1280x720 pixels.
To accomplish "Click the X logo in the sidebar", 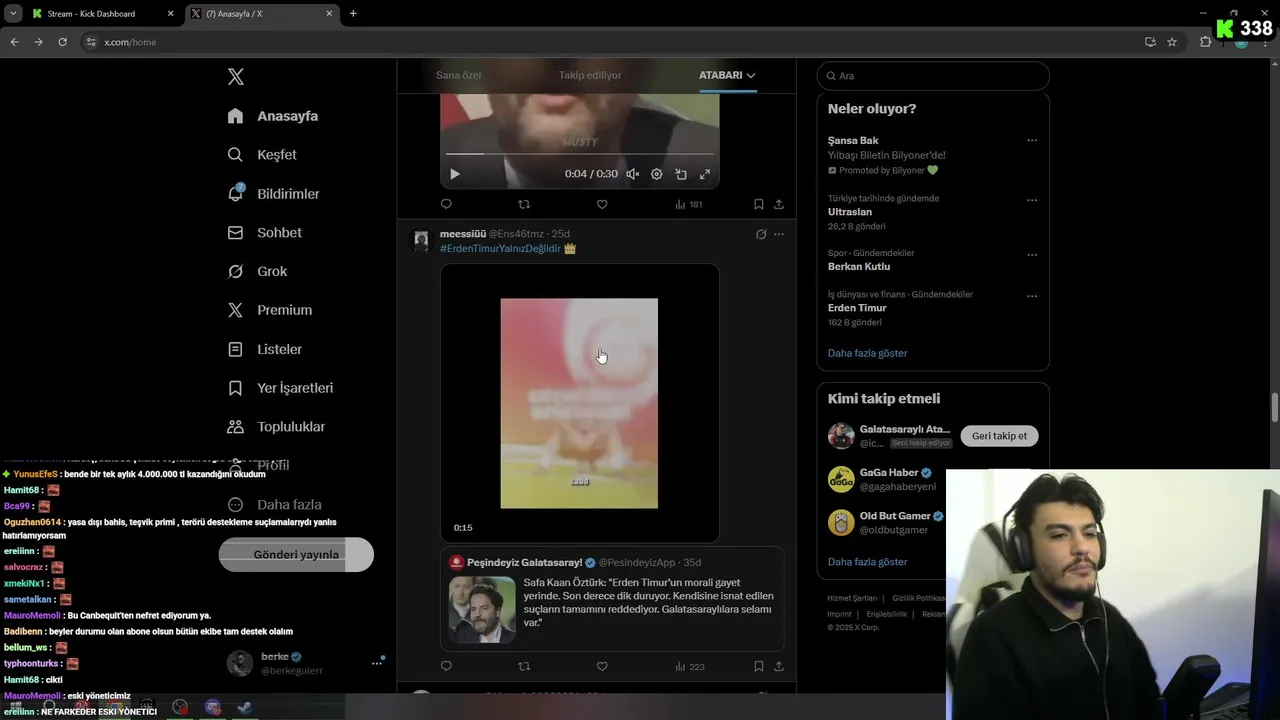I will tap(235, 77).
